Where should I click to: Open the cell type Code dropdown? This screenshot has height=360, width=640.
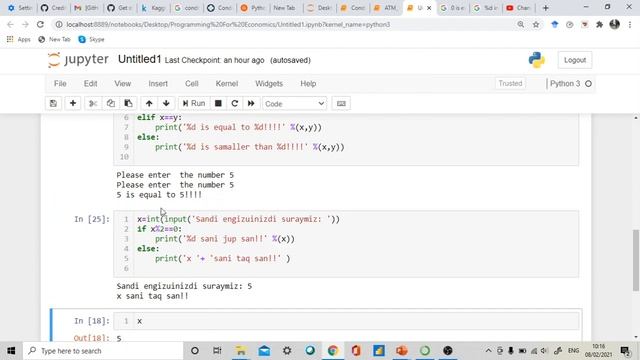294,104
